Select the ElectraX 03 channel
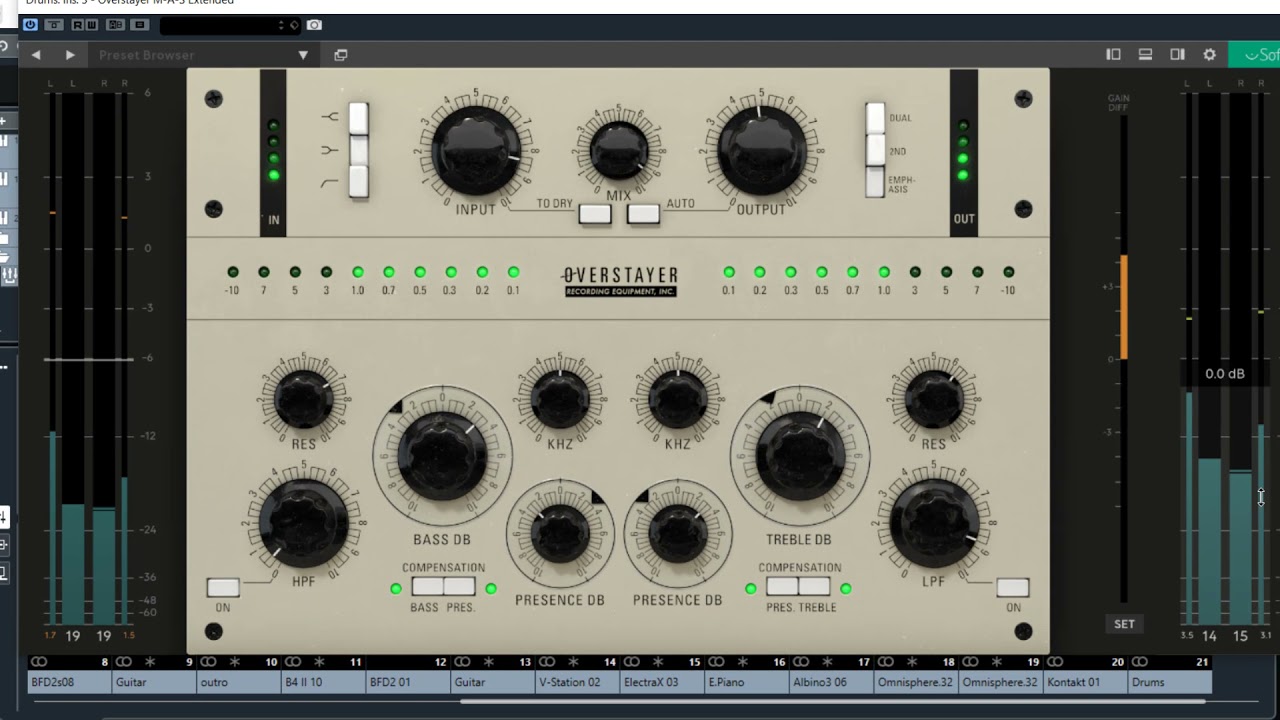The height and width of the screenshot is (720, 1280). point(662,683)
